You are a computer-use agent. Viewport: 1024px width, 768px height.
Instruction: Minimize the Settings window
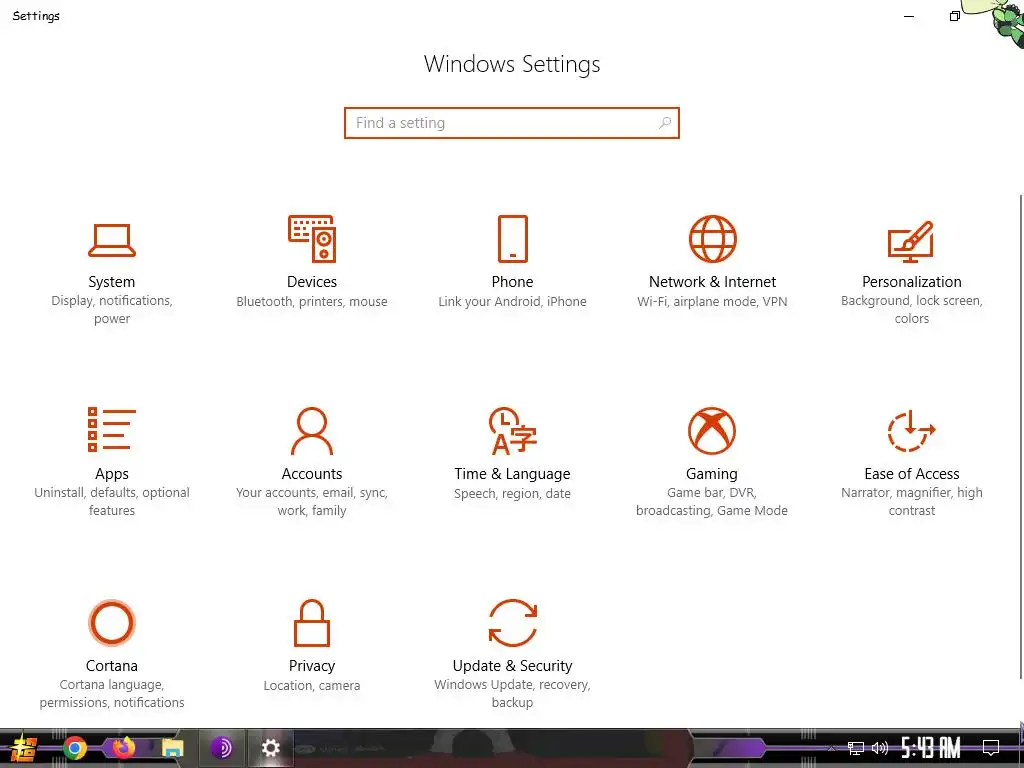point(908,16)
